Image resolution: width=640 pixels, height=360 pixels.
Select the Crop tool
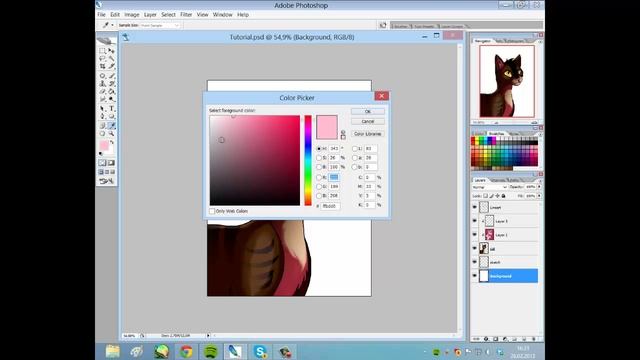tap(102, 66)
